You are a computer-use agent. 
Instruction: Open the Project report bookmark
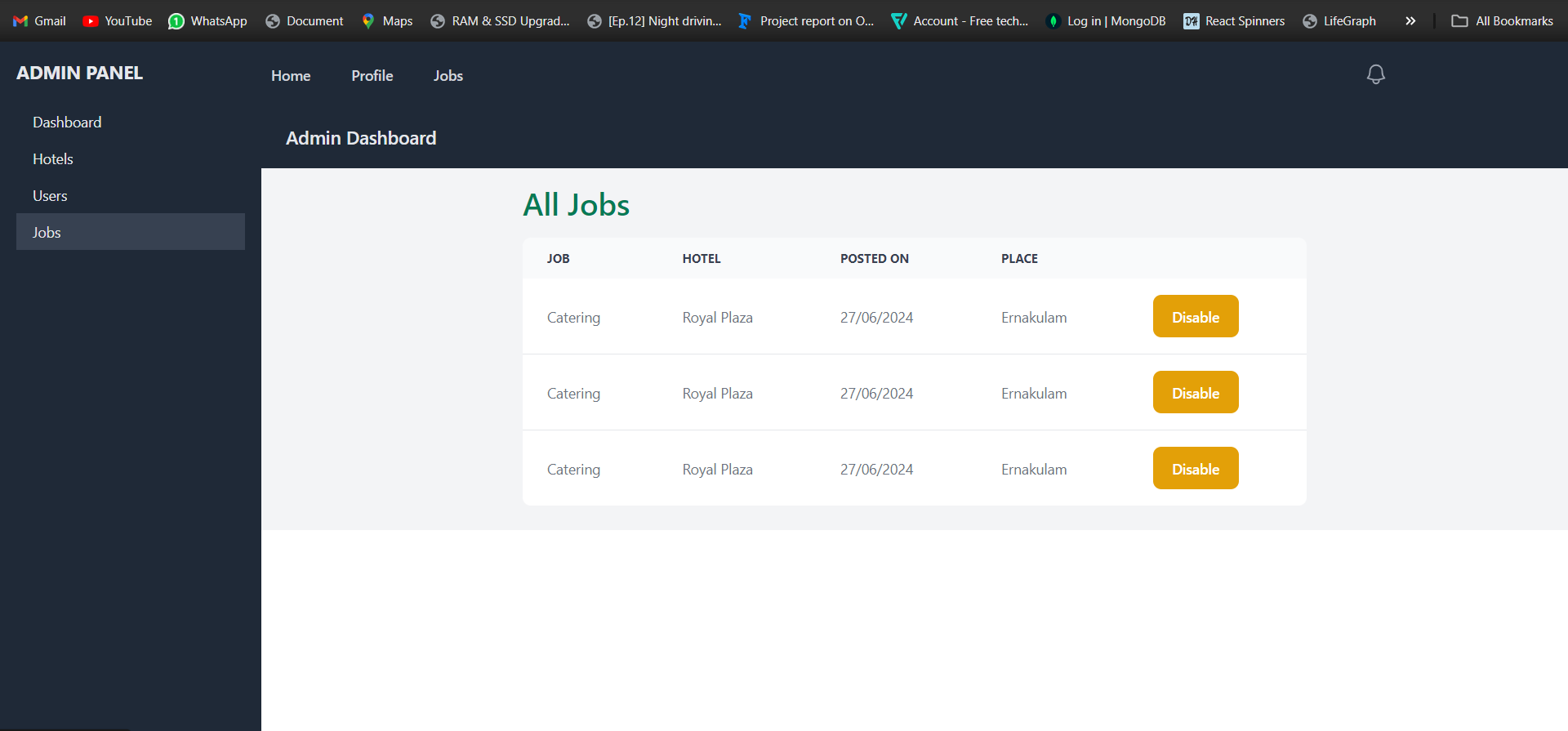point(806,21)
